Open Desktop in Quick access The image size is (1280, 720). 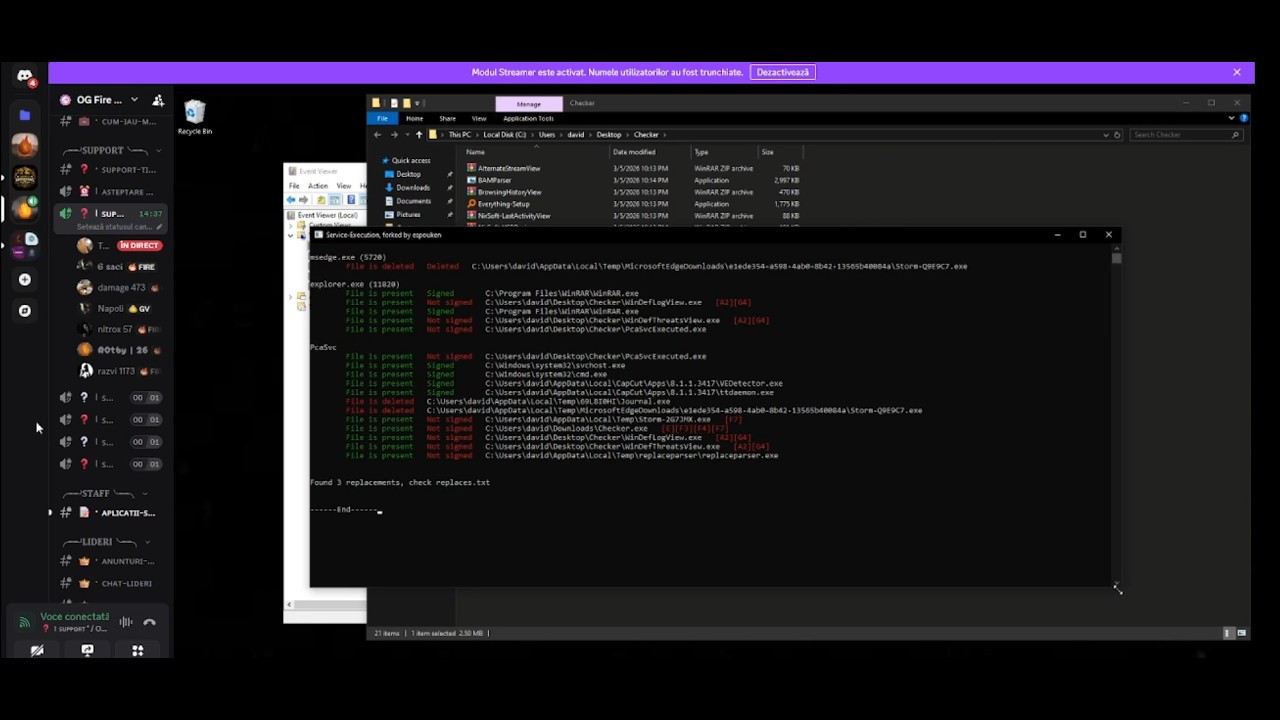click(x=408, y=174)
